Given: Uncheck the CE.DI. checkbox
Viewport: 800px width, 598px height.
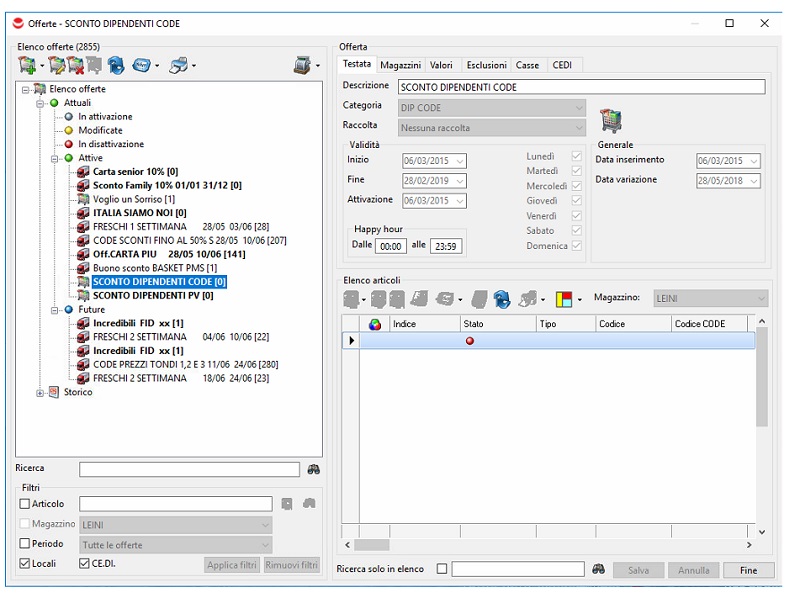Looking at the screenshot, I should point(85,564).
